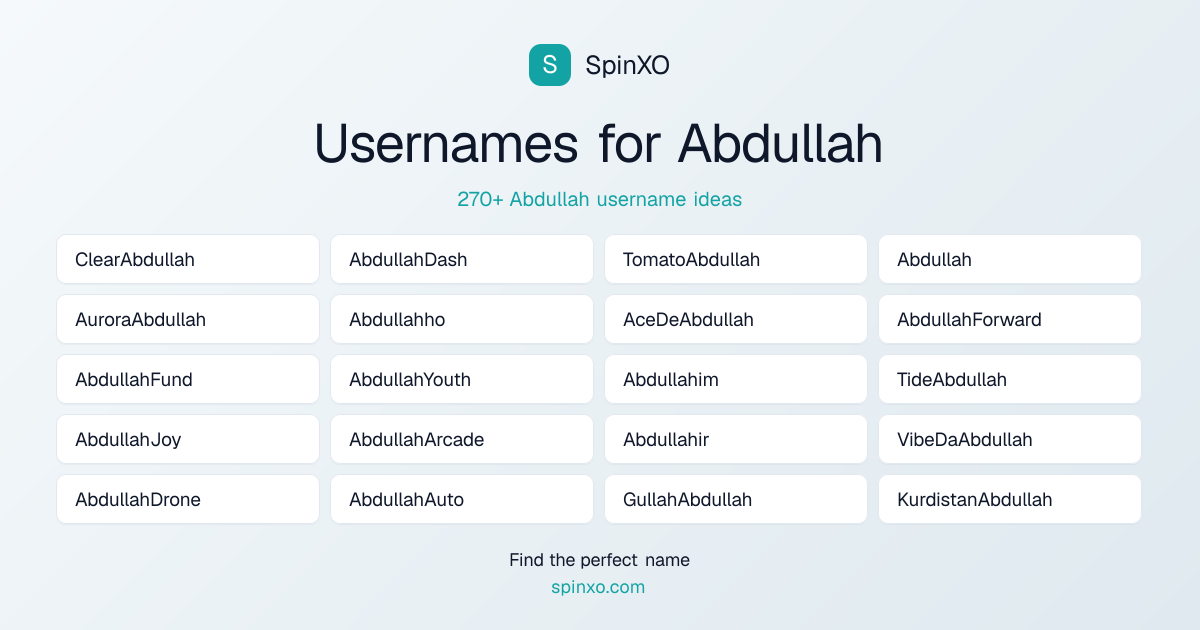Select the plain Abdullah username card
Viewport: 1200px width, 630px height.
pyautogui.click(x=1010, y=259)
